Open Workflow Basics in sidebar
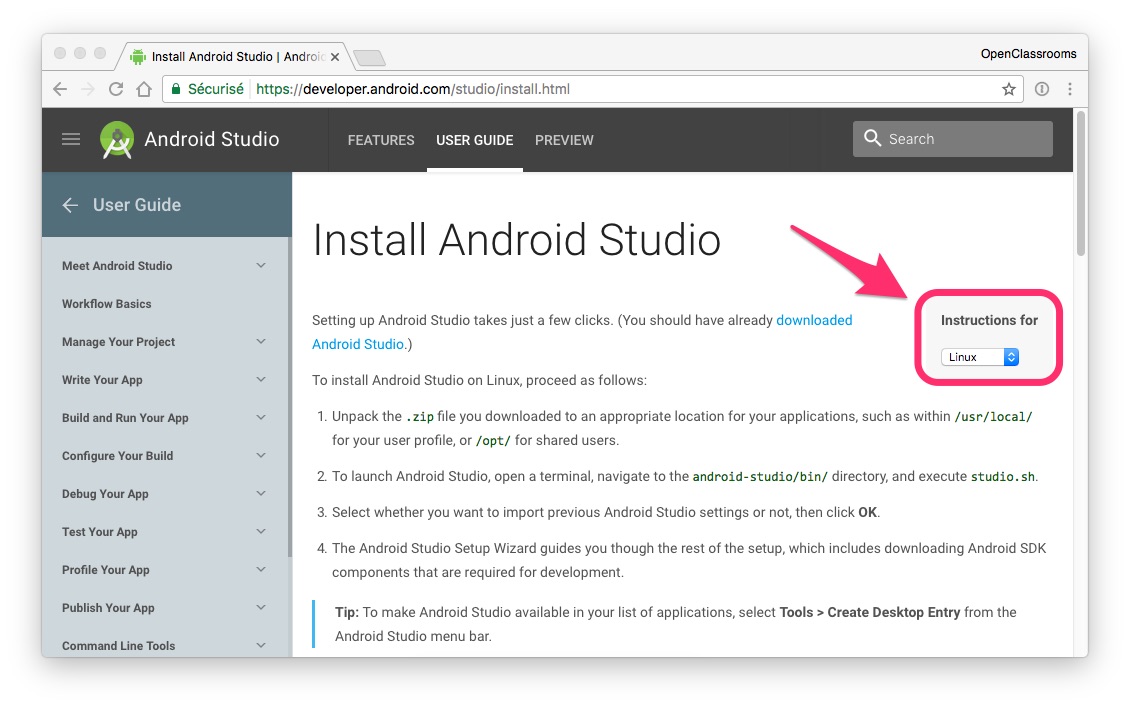 tap(107, 304)
